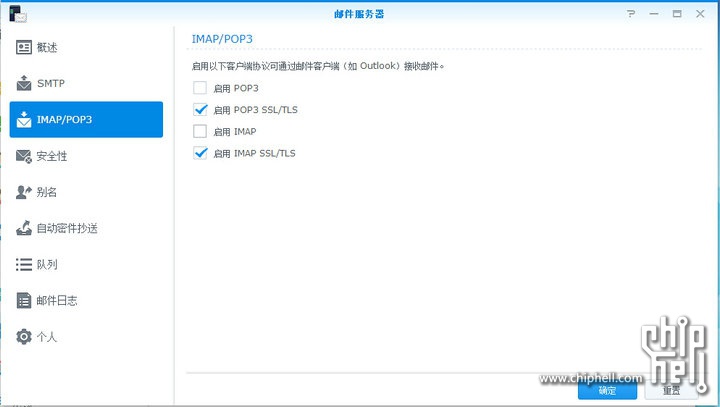Click the IMAP/POP3 inbox icon
This screenshot has width=720, height=407.
(24, 119)
